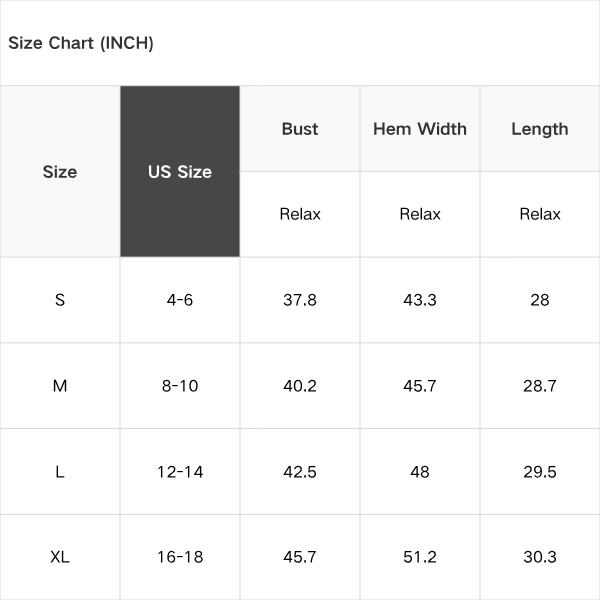
Task: Click the Hem Width column header
Action: tap(420, 129)
